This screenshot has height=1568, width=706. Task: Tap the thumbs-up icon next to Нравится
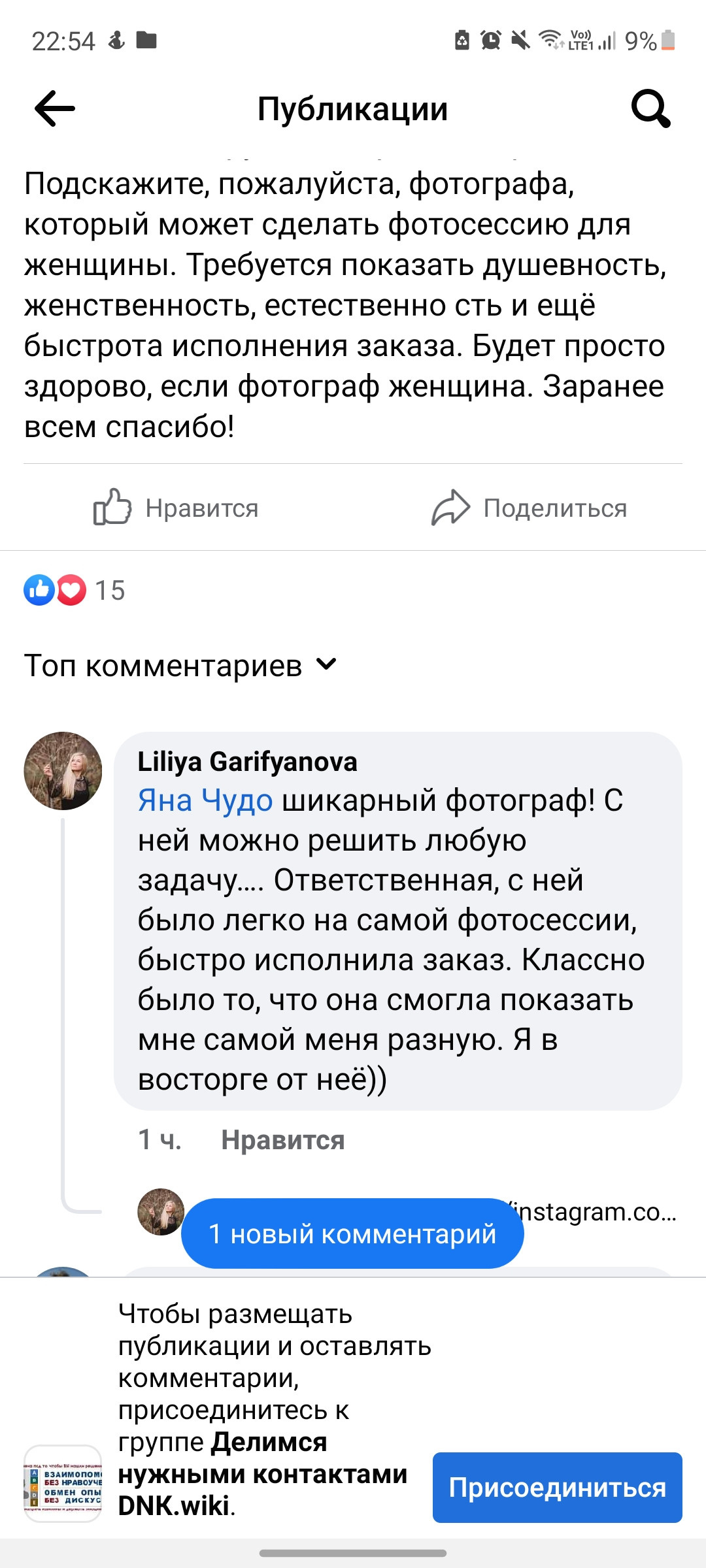[111, 508]
